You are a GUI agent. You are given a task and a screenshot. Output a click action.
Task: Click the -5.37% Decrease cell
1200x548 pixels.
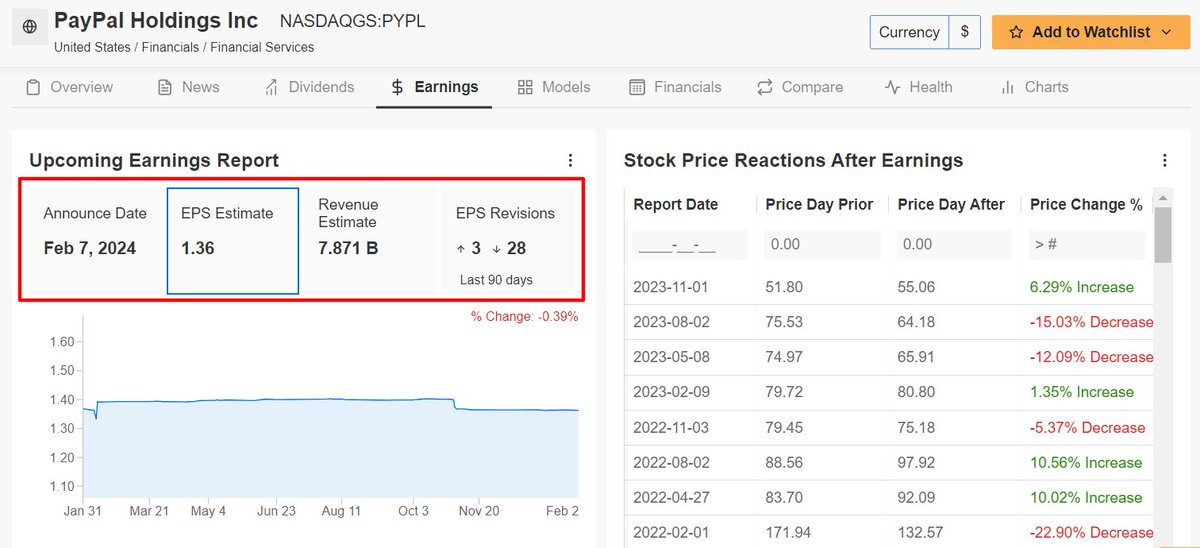(x=1088, y=427)
